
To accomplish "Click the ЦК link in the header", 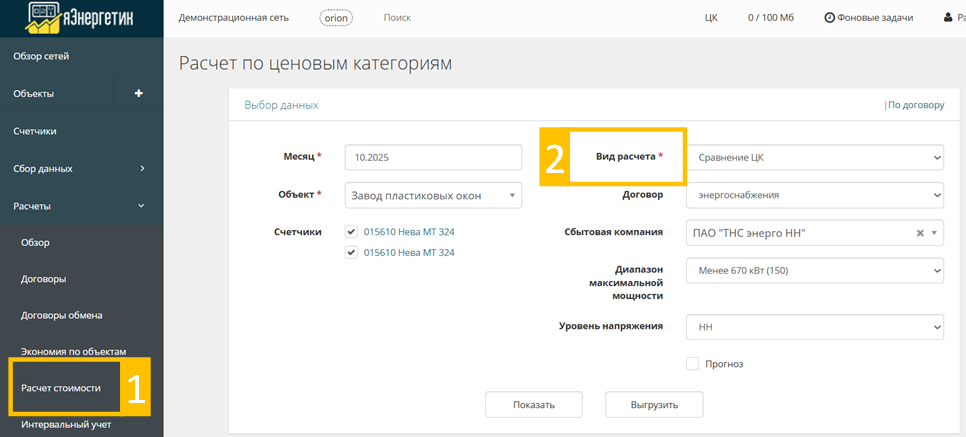I will coord(711,18).
